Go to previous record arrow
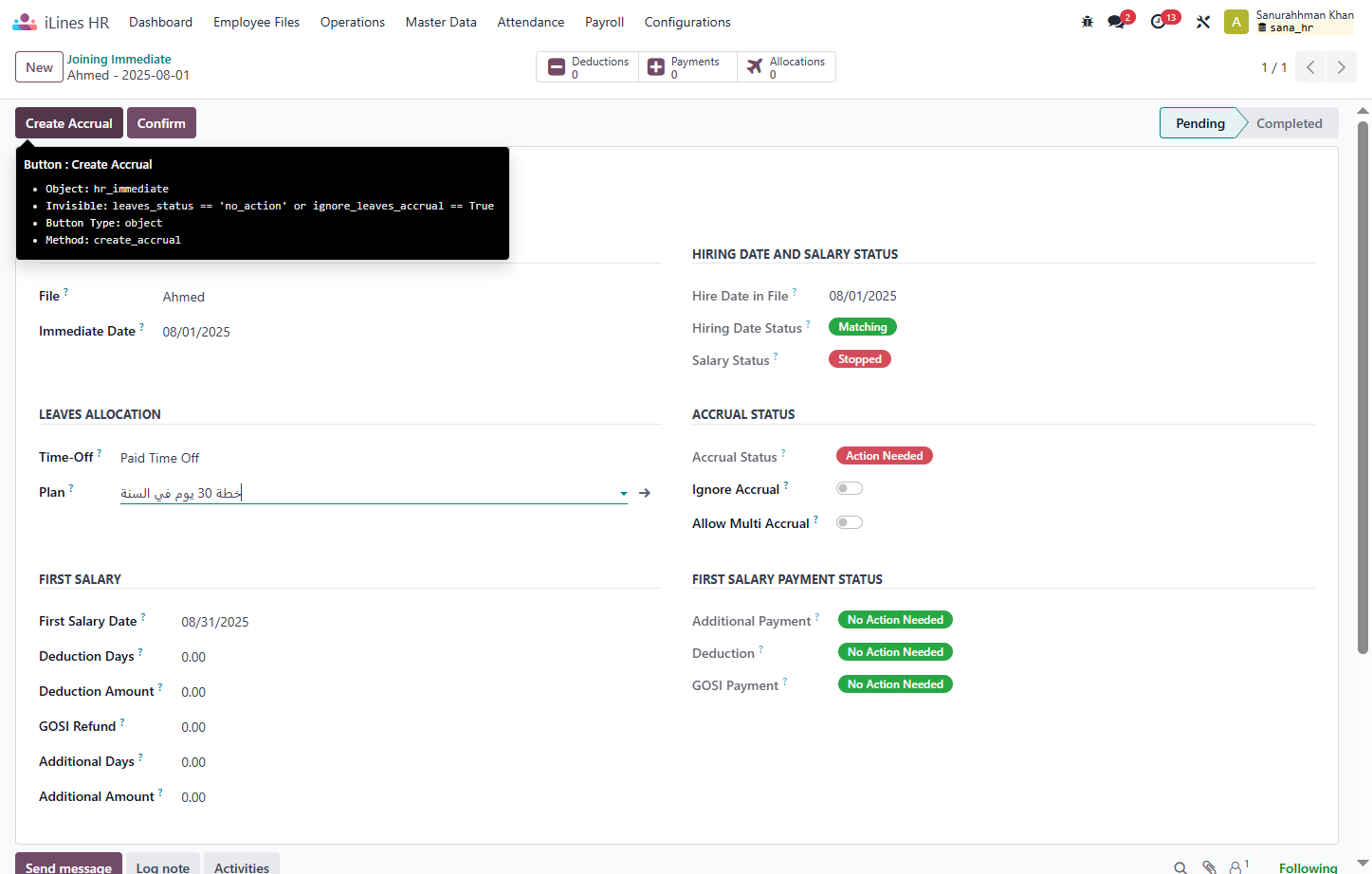Image resolution: width=1372 pixels, height=874 pixels. (x=1310, y=67)
